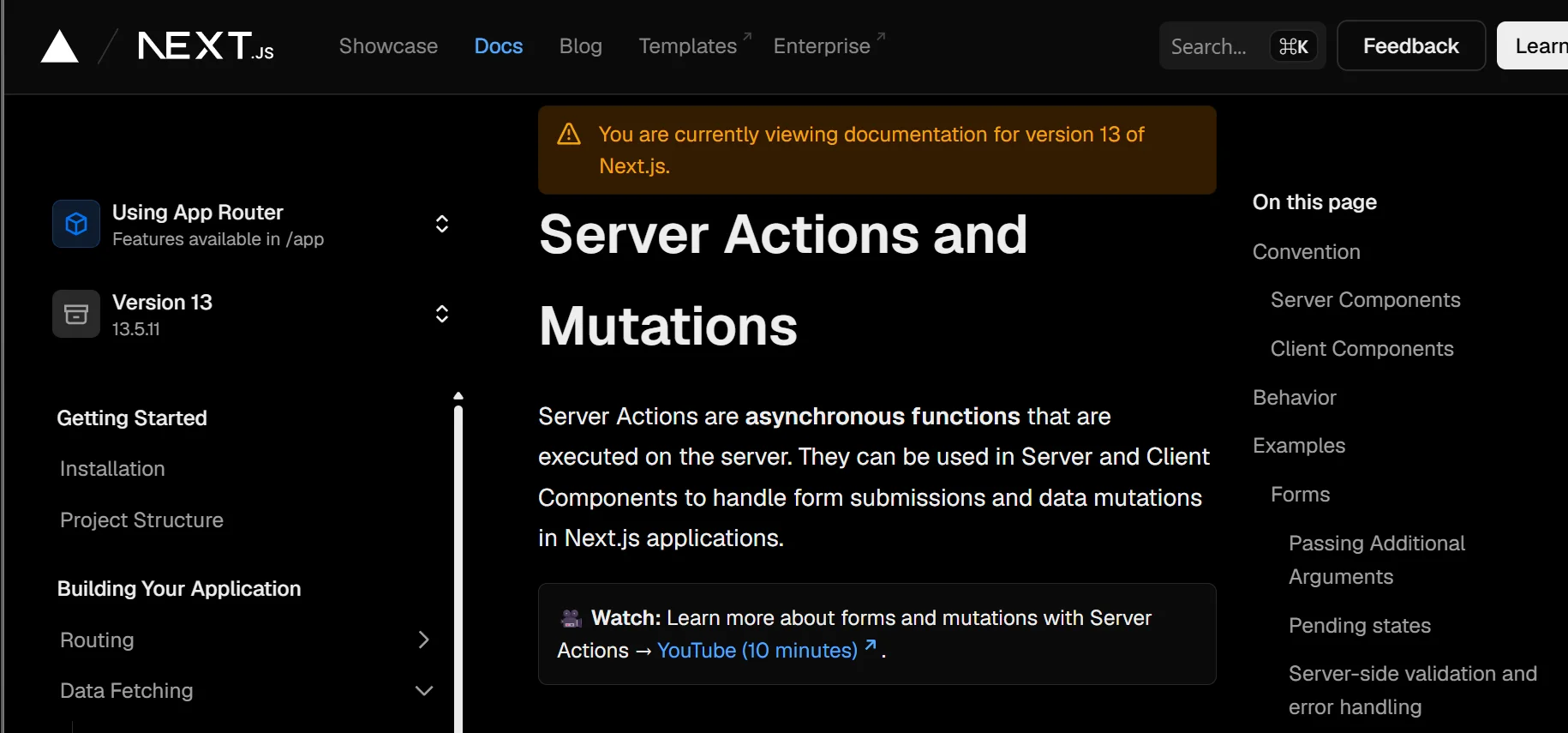Jump to the Forms section

point(1300,495)
